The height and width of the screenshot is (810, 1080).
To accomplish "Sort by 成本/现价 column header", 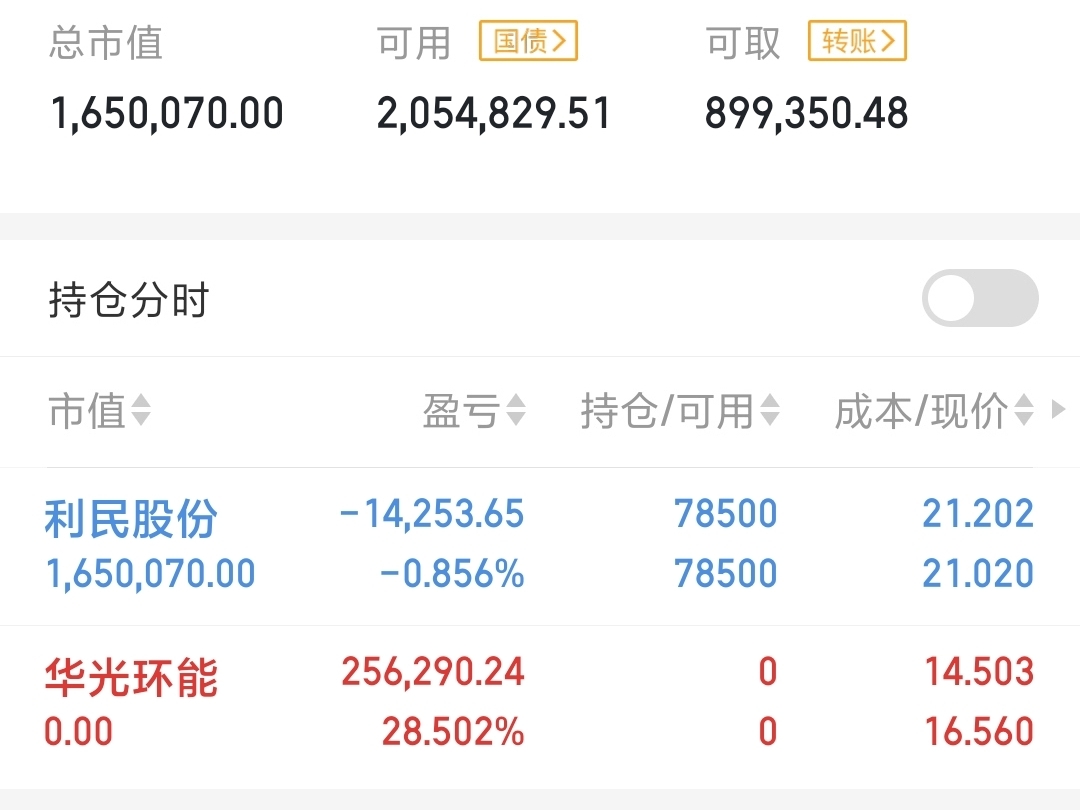I will (x=935, y=411).
